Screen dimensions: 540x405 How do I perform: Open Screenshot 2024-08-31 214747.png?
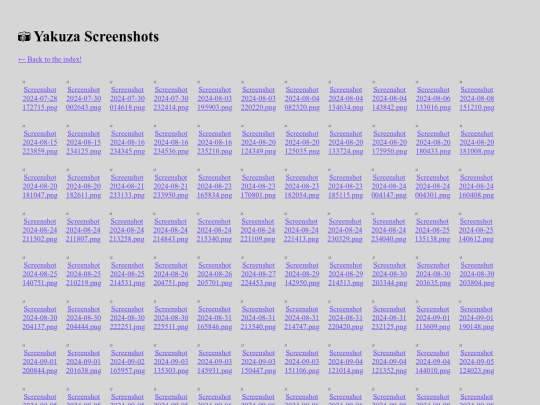tap(302, 318)
